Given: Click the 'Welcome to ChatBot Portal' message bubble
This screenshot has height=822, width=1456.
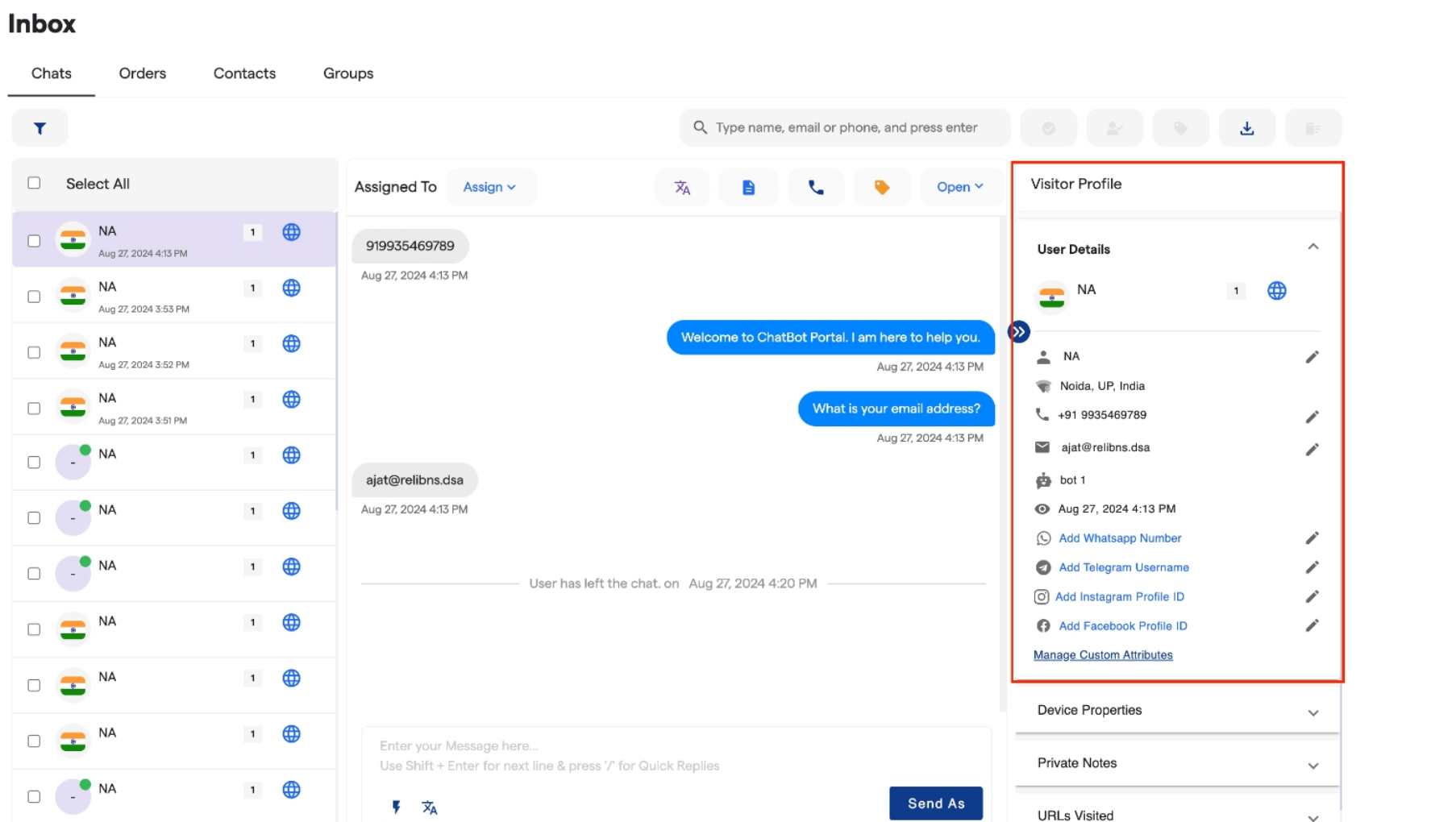Looking at the screenshot, I should pos(830,337).
